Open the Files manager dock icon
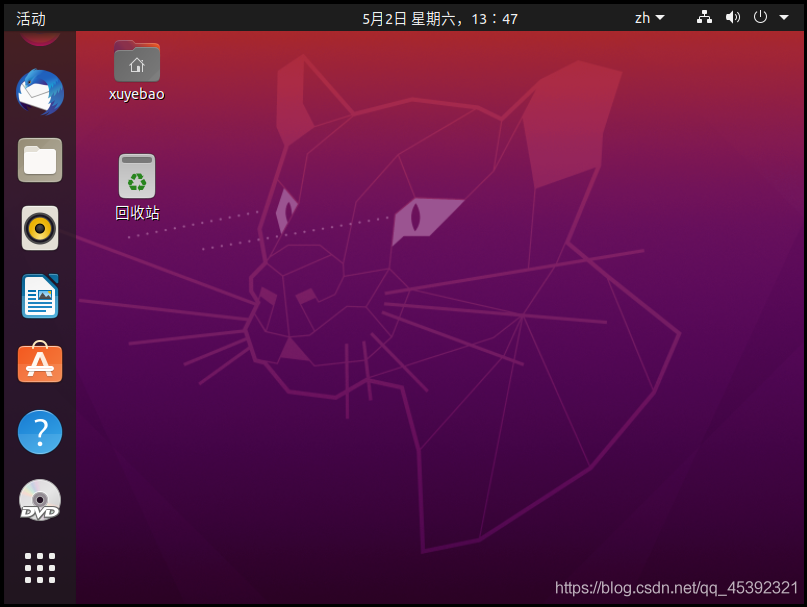807x607 pixels. click(x=40, y=160)
